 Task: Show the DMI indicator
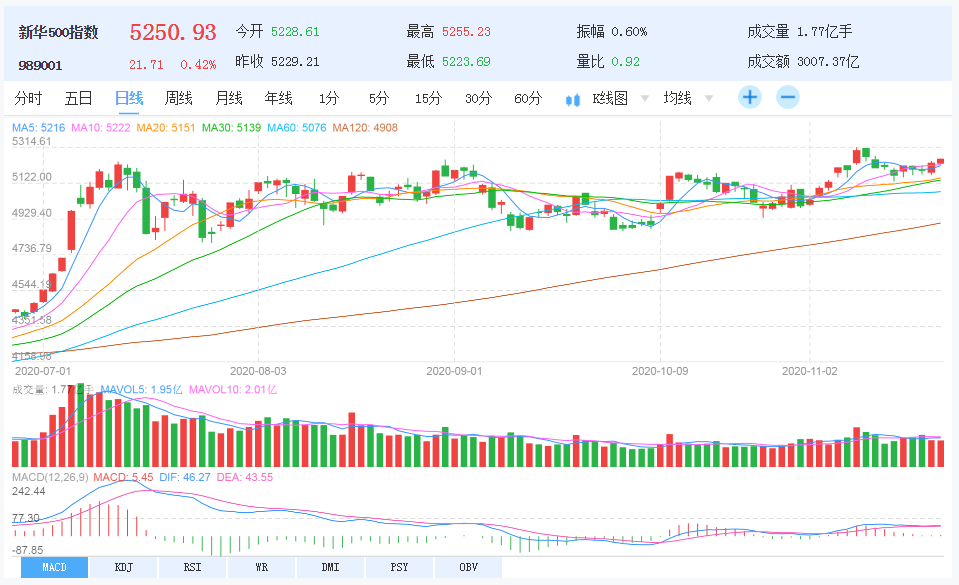pyautogui.click(x=330, y=568)
